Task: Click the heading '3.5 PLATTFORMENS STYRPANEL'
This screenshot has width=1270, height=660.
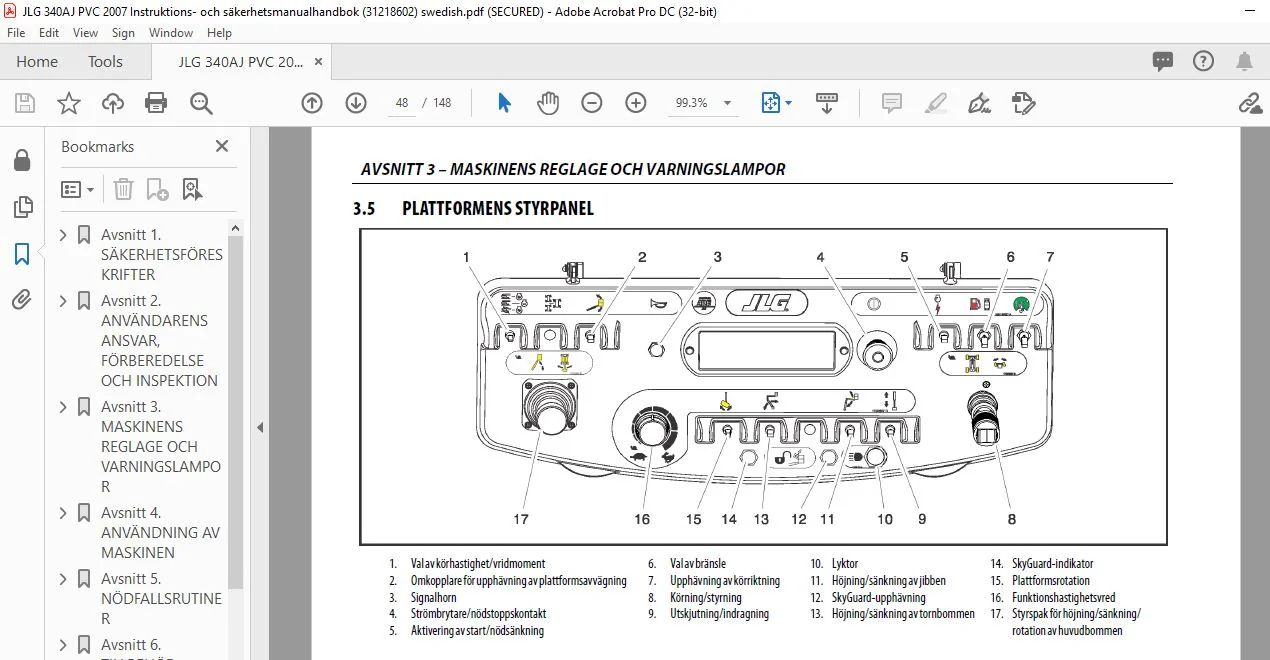Action: (473, 209)
